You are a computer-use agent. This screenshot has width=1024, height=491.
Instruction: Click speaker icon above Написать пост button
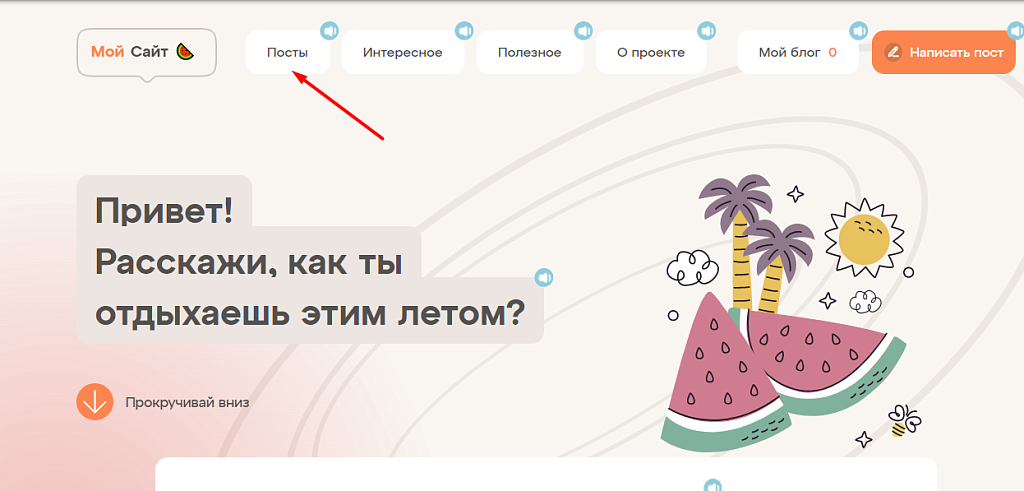(1016, 31)
